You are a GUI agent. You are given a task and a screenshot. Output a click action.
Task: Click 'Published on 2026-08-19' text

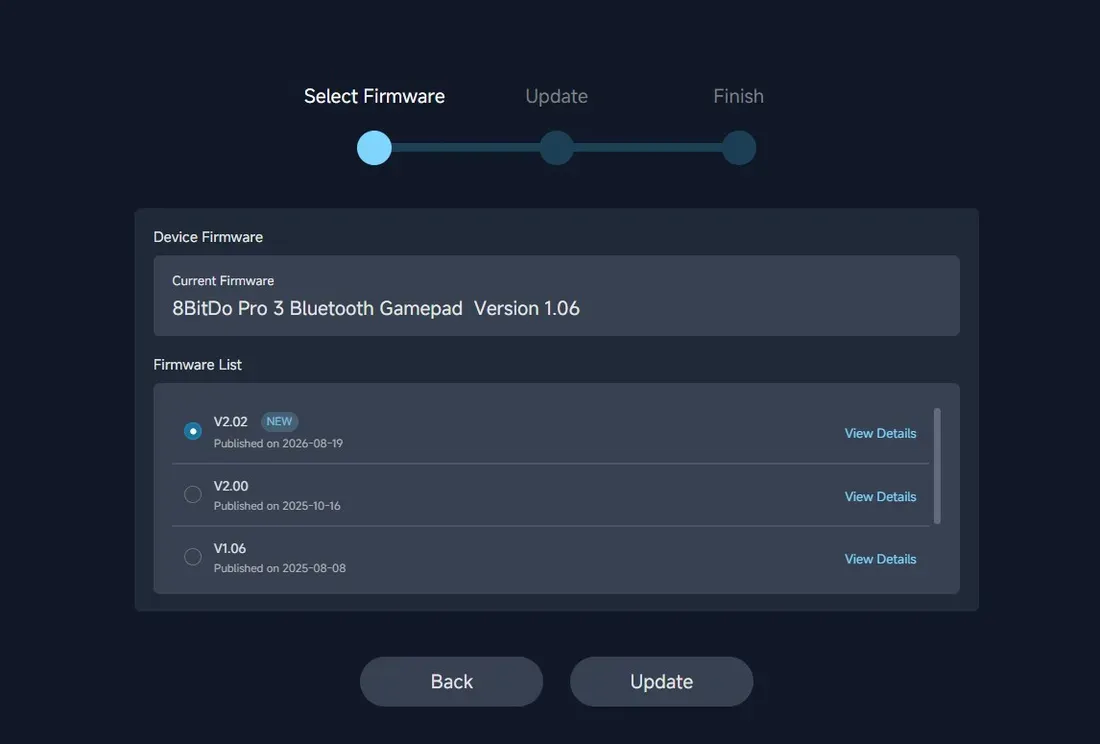(x=278, y=443)
